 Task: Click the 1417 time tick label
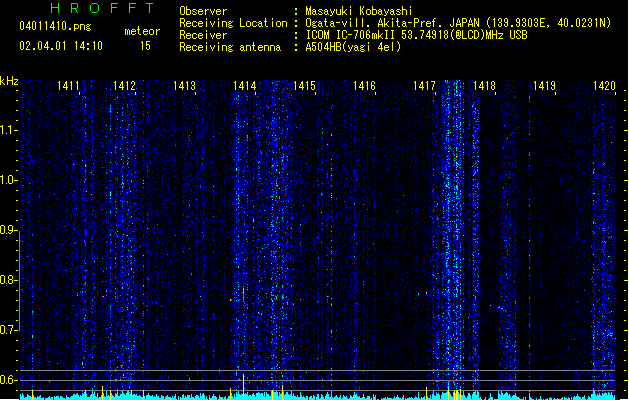click(x=424, y=86)
